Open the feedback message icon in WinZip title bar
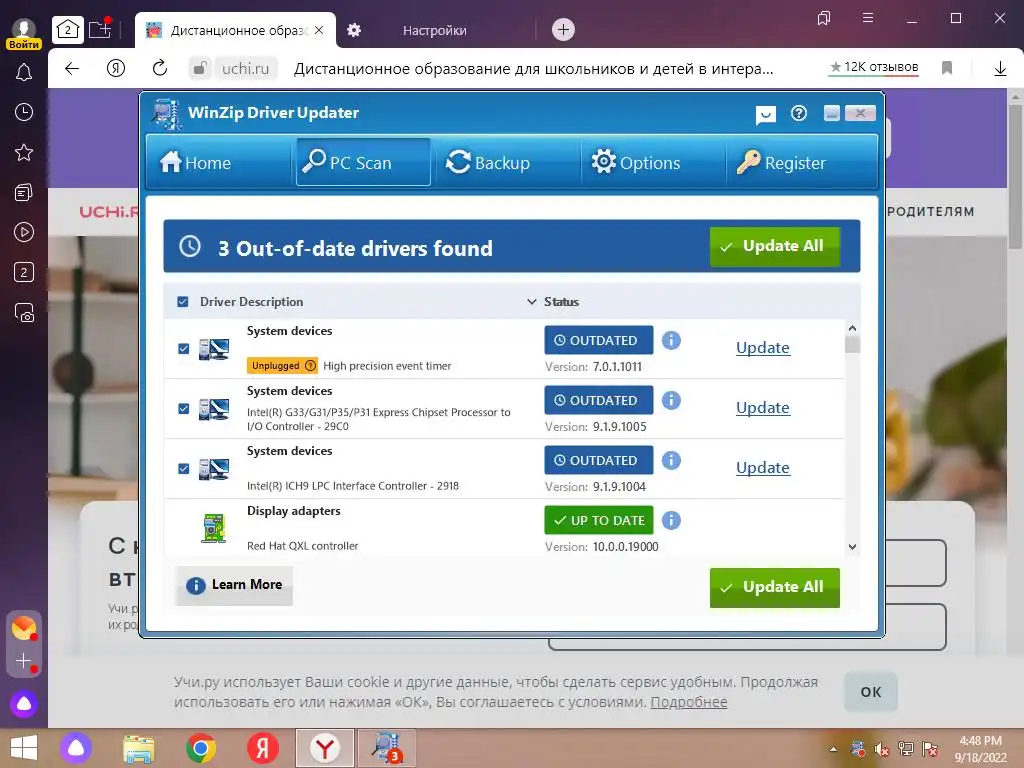The image size is (1024, 768). (x=765, y=115)
